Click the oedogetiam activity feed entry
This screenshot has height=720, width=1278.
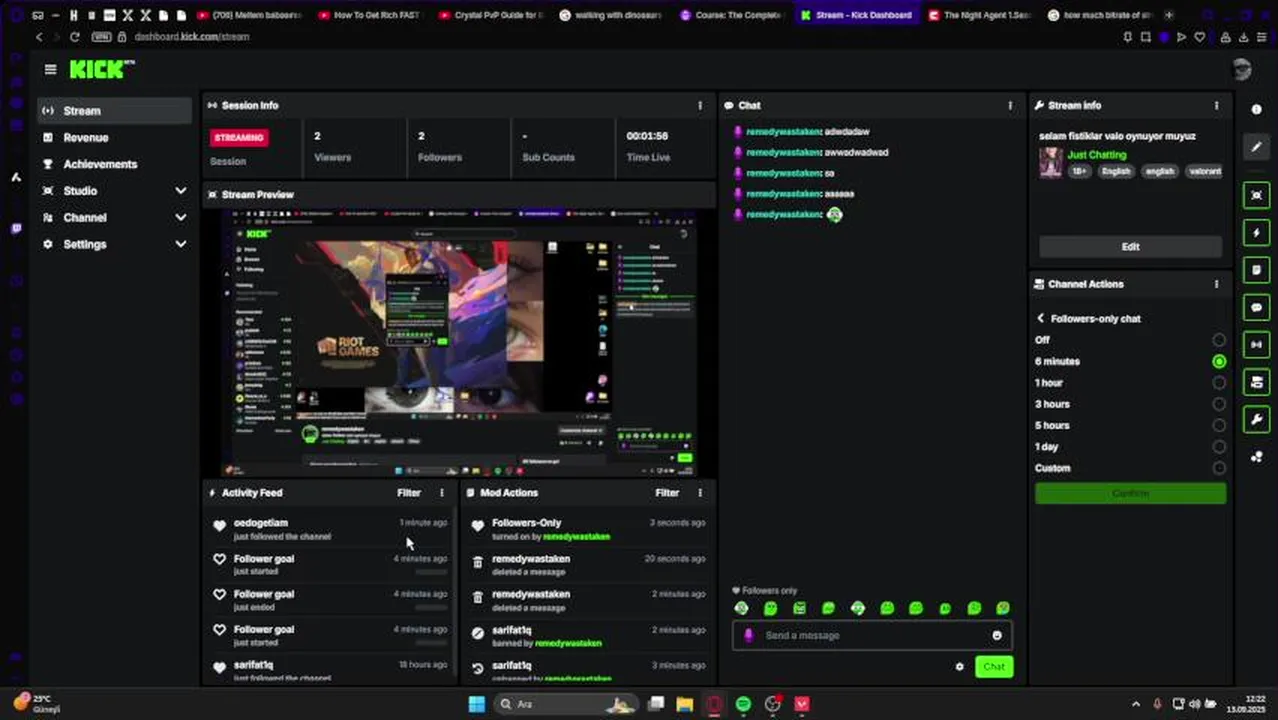click(x=328, y=529)
